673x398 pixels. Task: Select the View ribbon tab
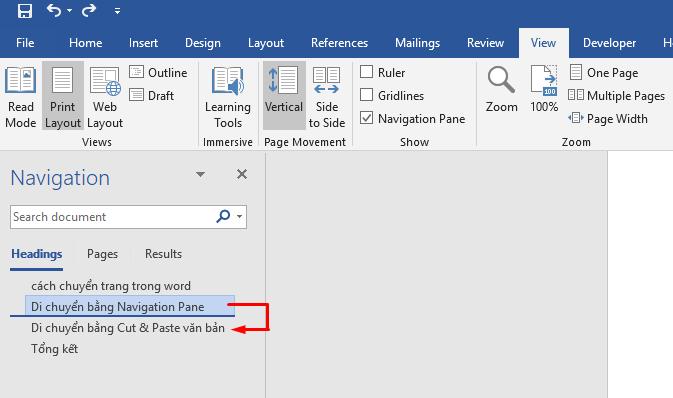[x=543, y=43]
